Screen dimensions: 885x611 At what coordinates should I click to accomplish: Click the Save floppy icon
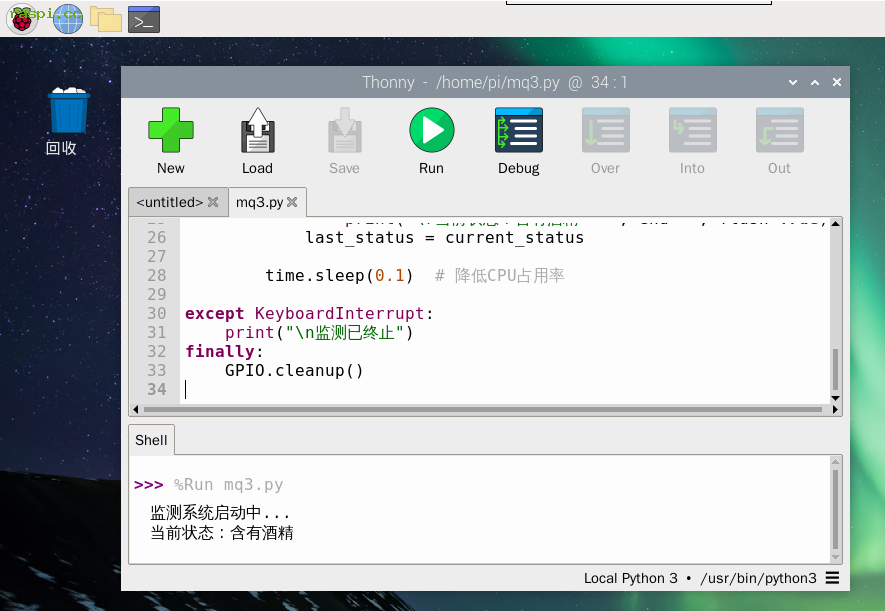pyautogui.click(x=344, y=131)
